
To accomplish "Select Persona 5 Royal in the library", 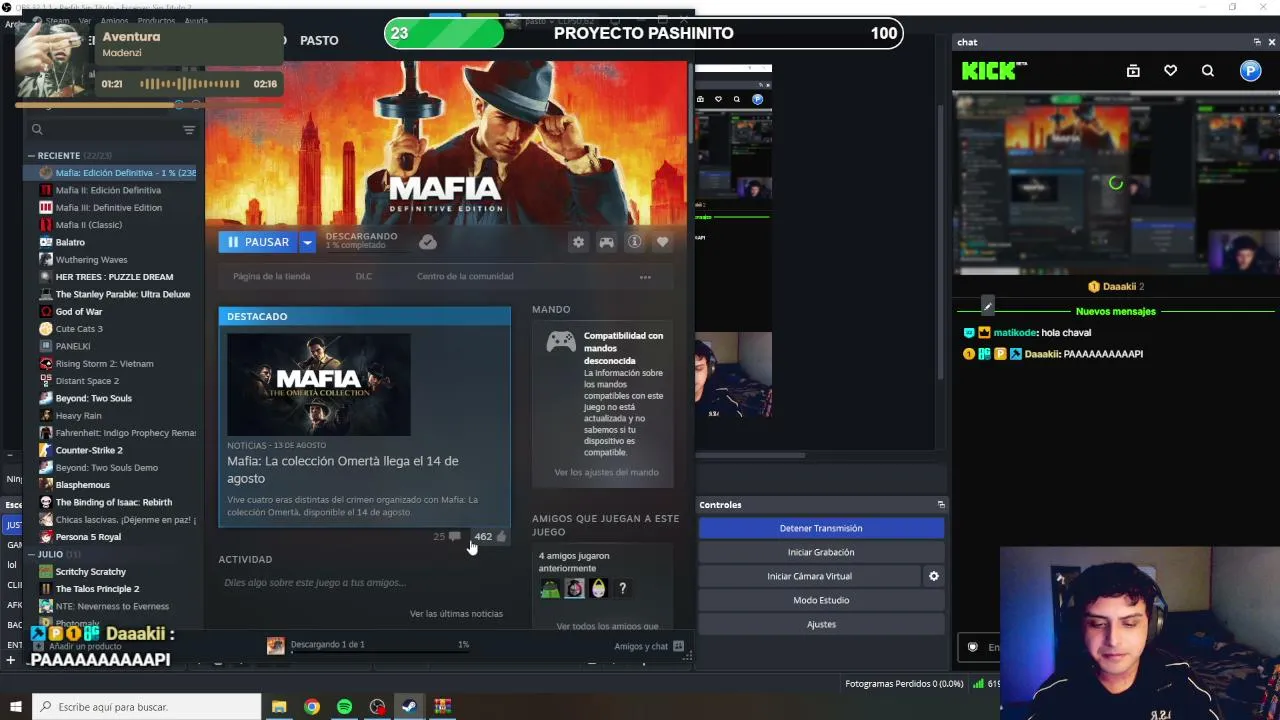I will click(x=88, y=537).
